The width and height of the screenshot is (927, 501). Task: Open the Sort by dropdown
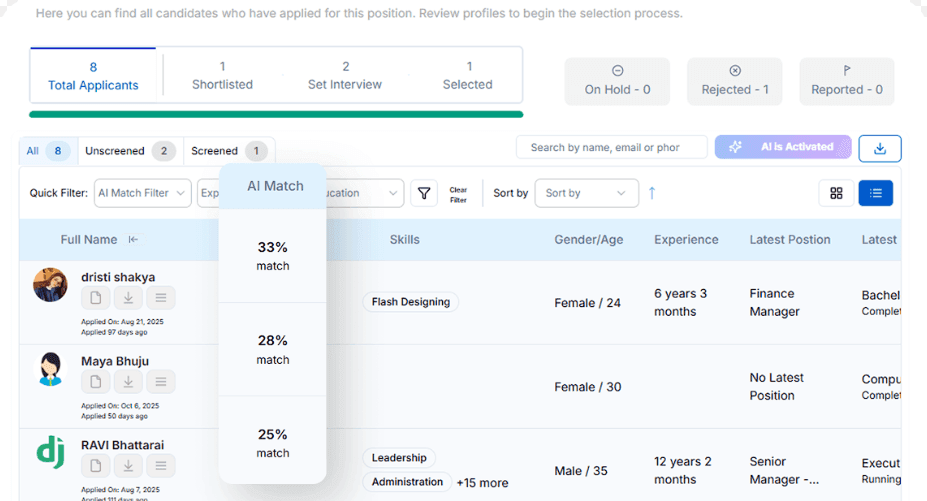(x=586, y=193)
